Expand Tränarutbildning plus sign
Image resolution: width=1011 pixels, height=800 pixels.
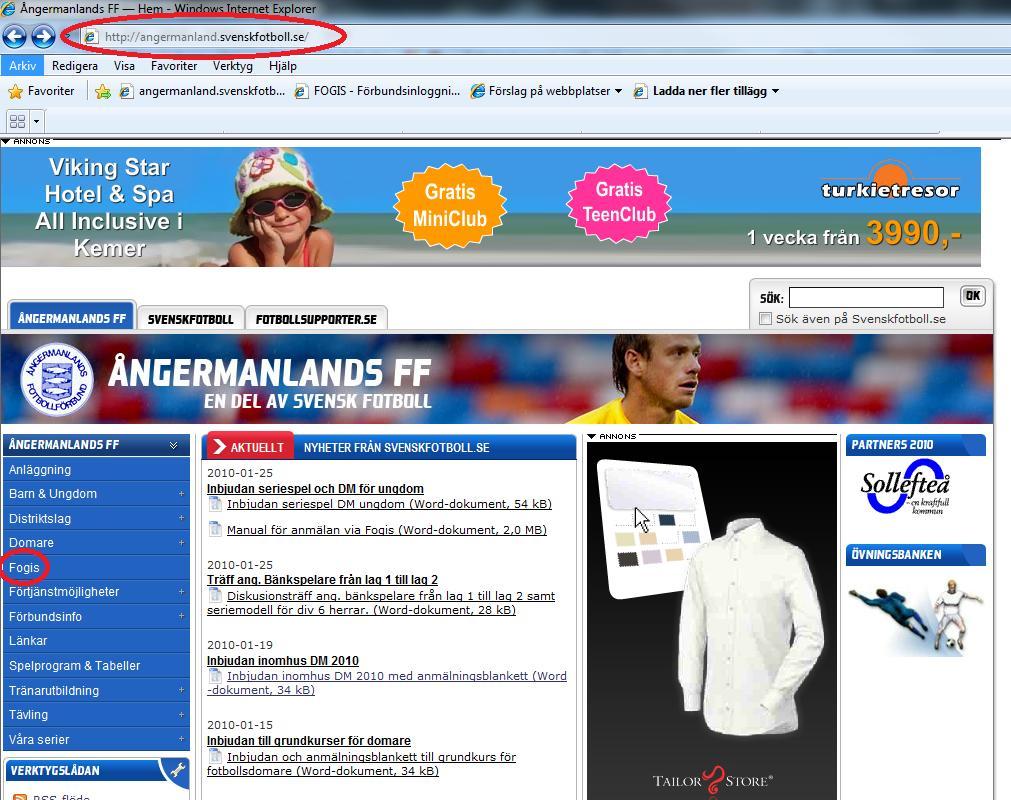[x=181, y=690]
